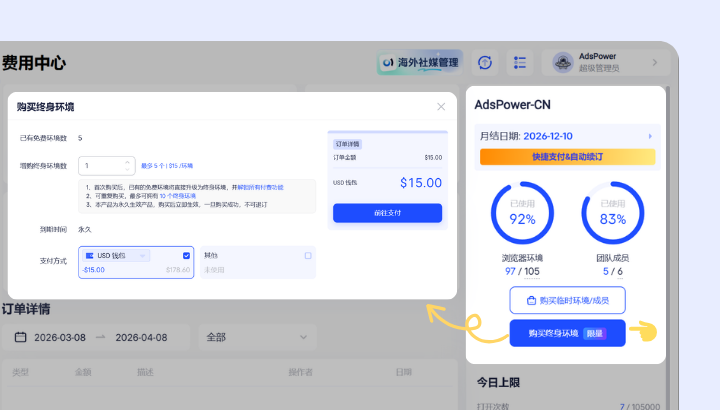Expand the AdsPower account menu chevron

pos(655,62)
